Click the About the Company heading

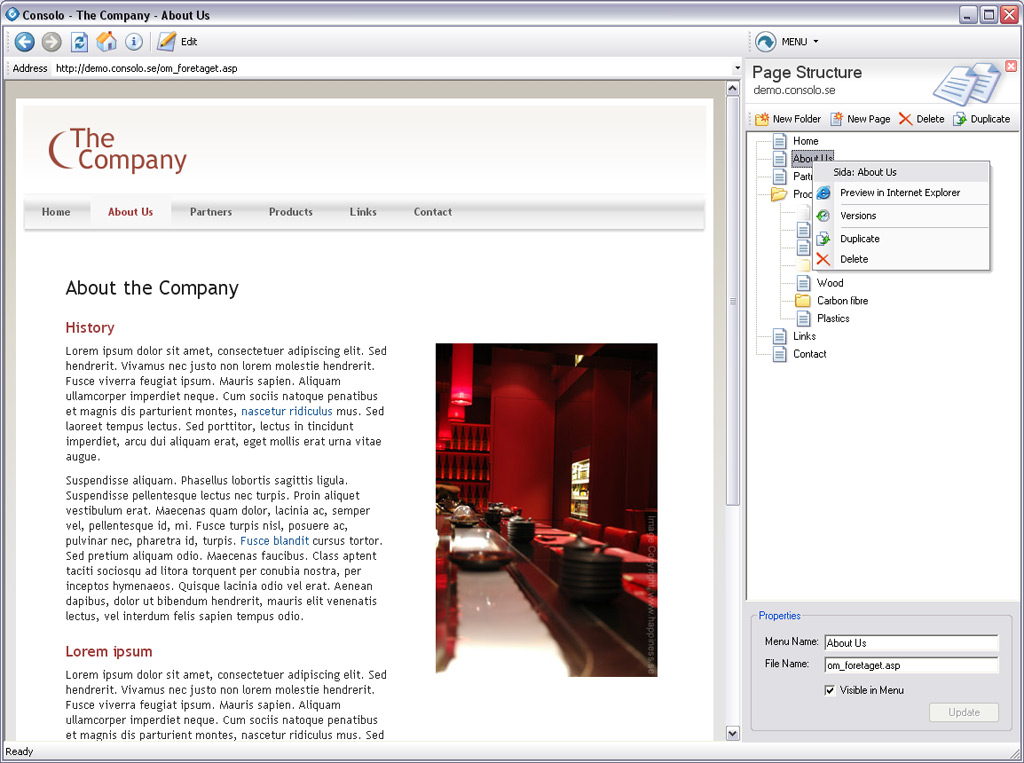tap(152, 288)
